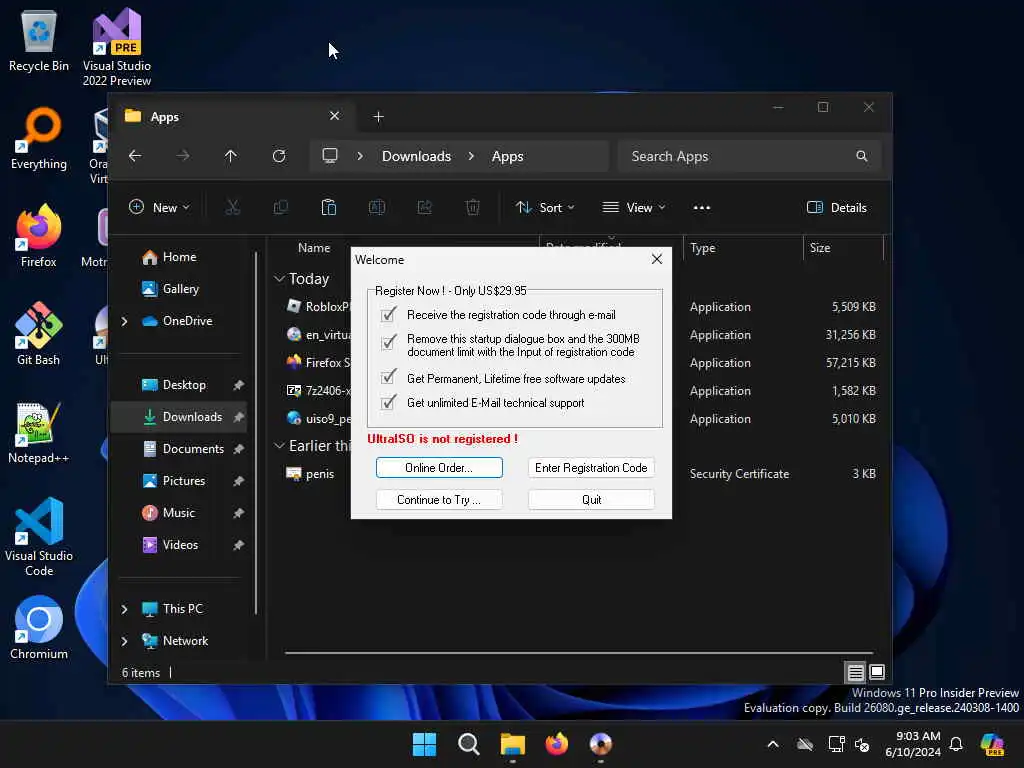Select the Firefox S installer file
Image resolution: width=1024 pixels, height=768 pixels.
coord(317,362)
